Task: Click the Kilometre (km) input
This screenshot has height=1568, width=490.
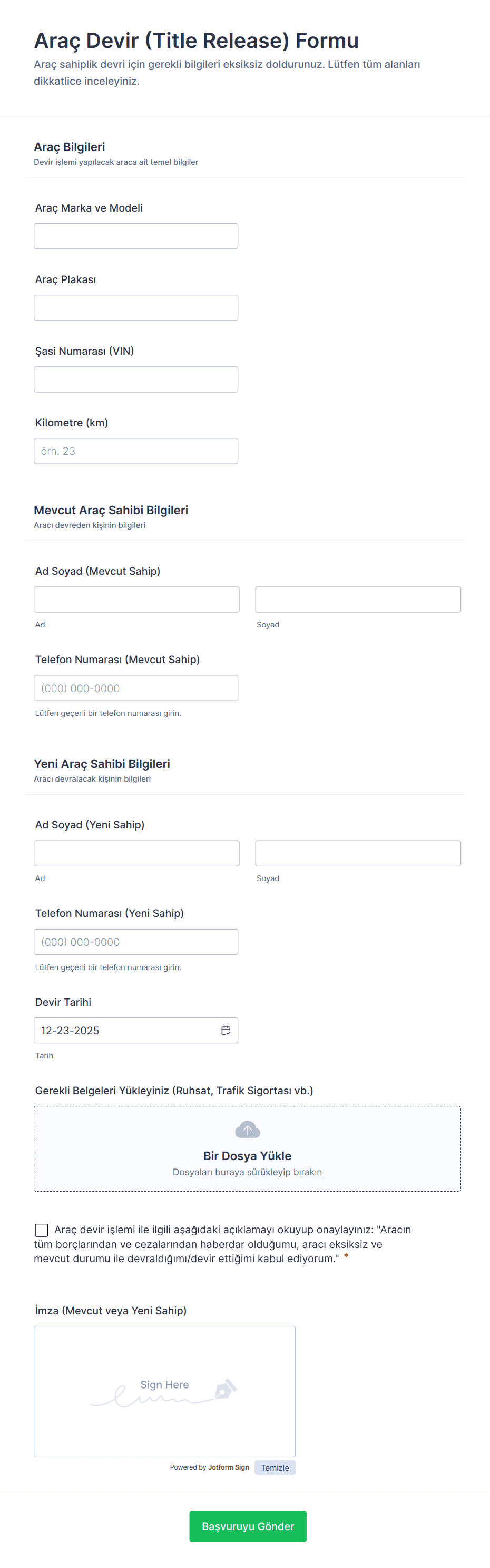Action: coord(136,451)
